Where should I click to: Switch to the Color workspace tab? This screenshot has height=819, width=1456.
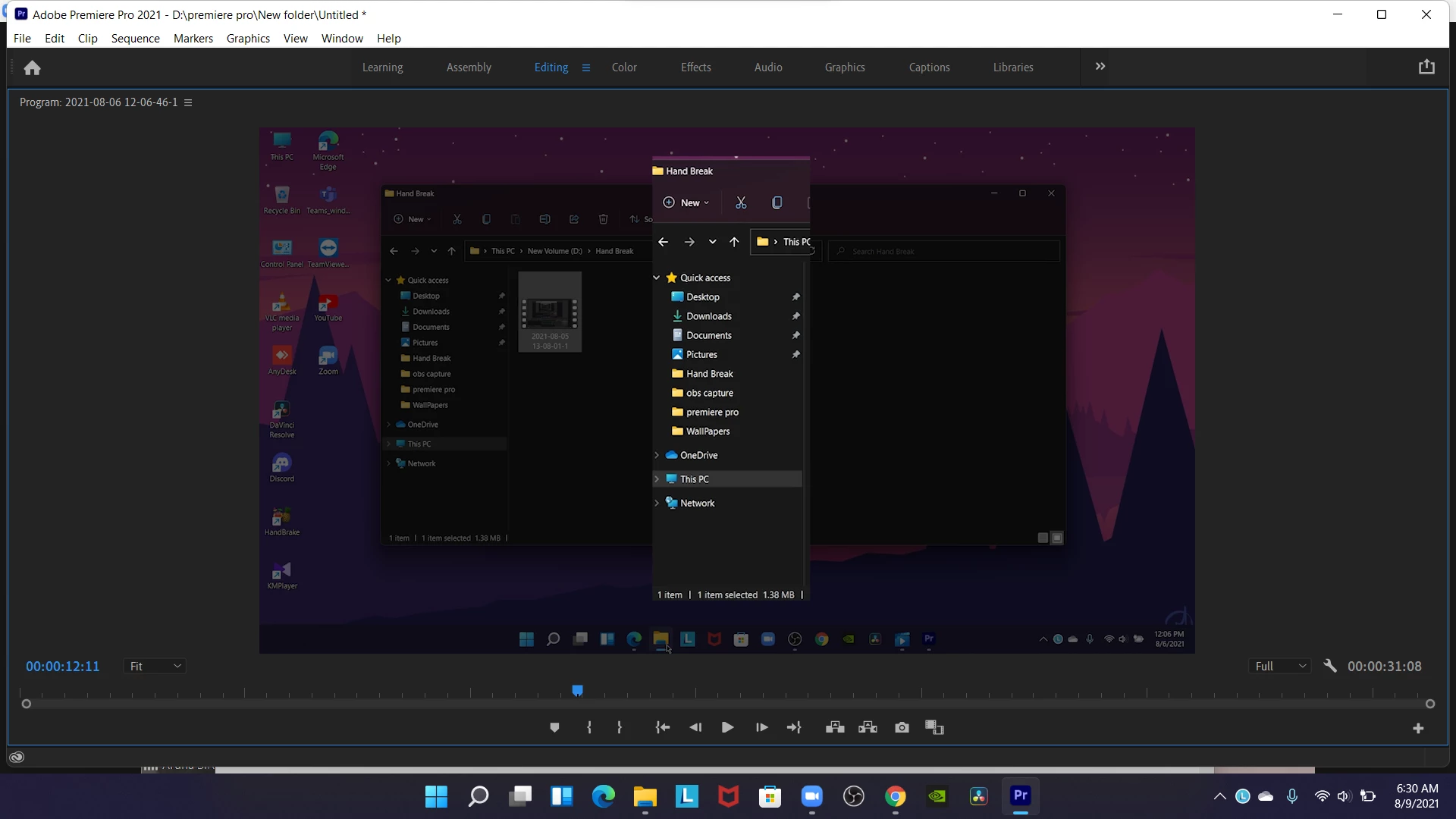[624, 67]
